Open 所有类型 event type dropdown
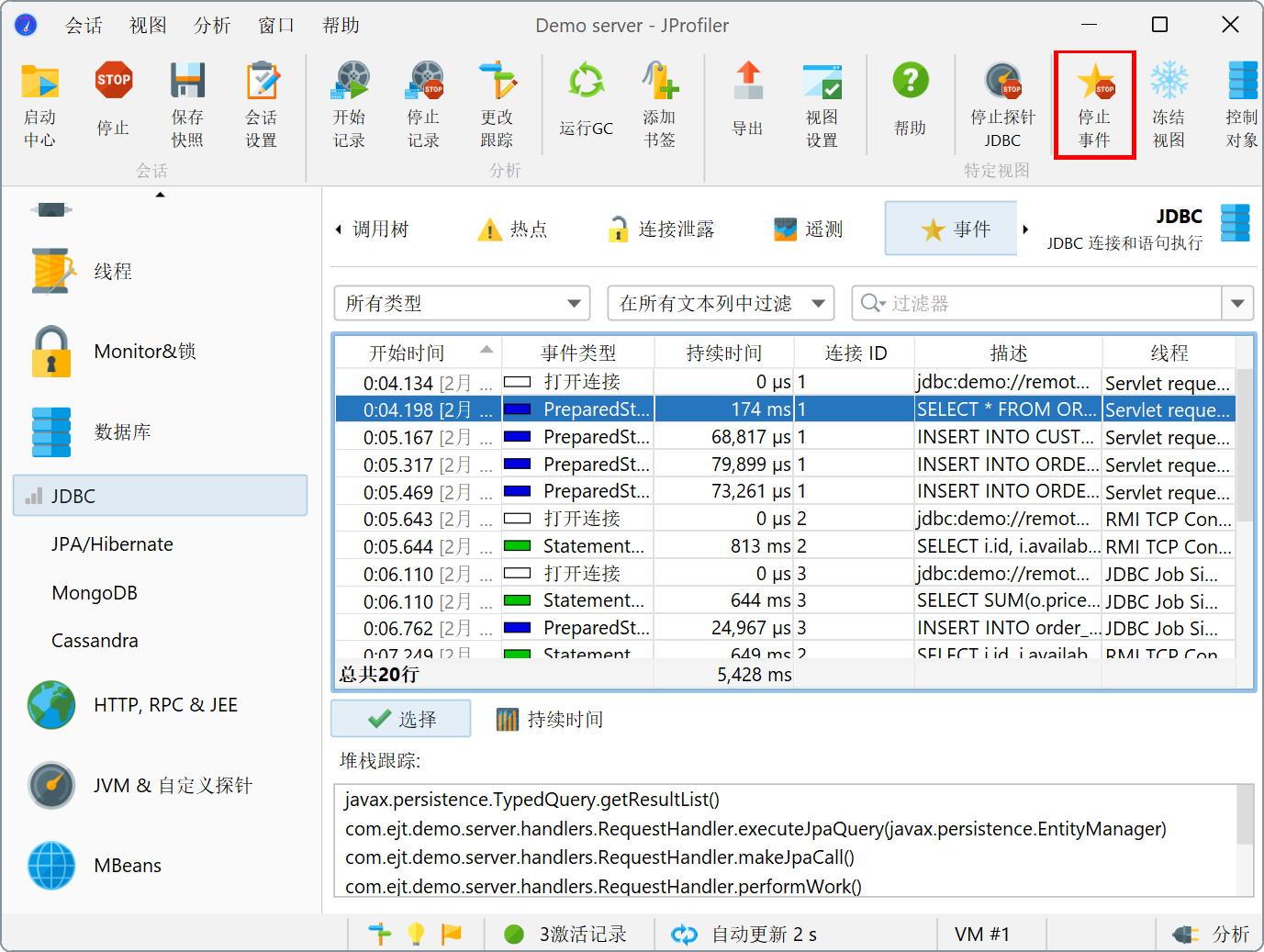 tap(463, 303)
